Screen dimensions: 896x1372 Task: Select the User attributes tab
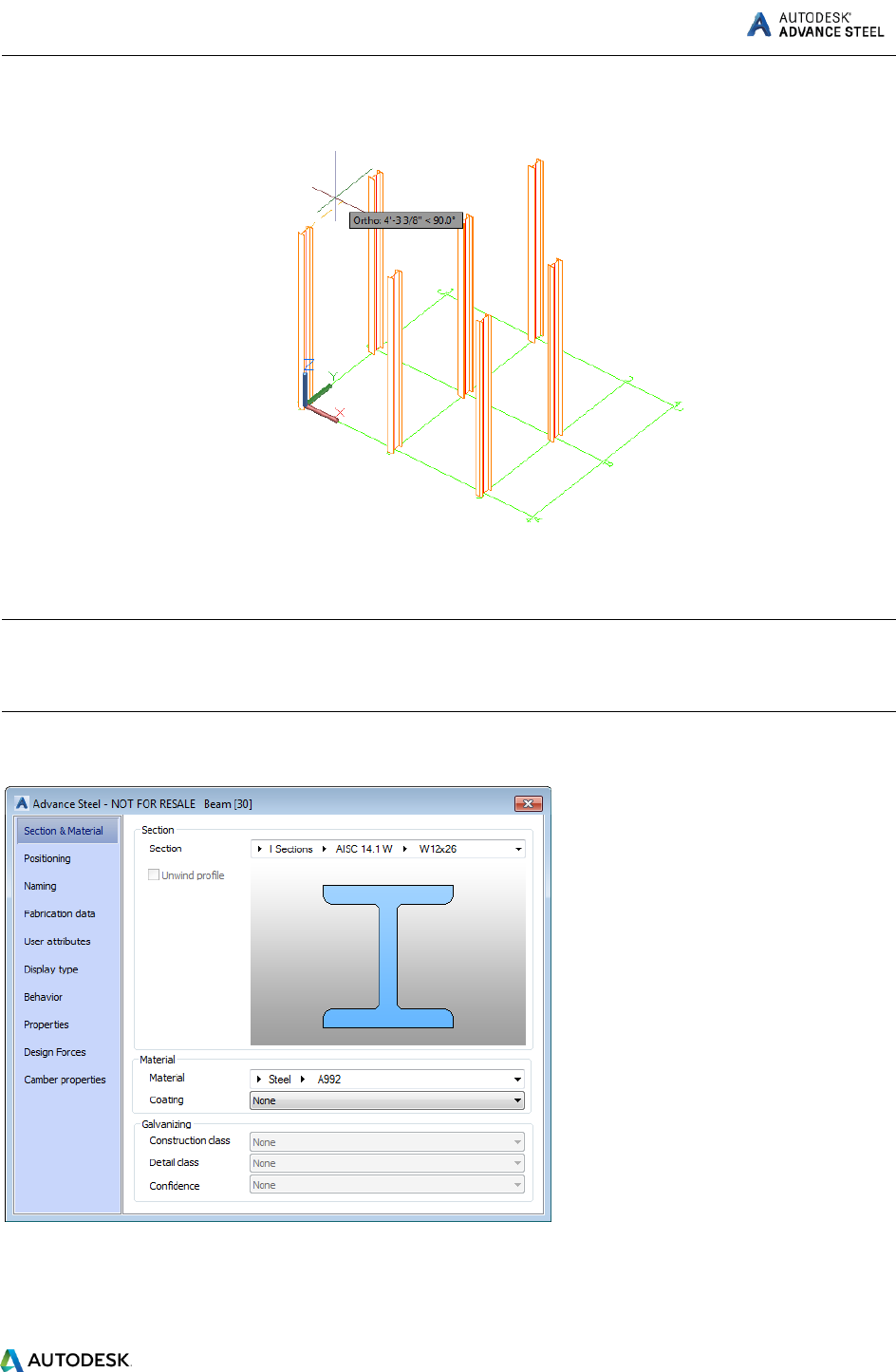(57, 941)
